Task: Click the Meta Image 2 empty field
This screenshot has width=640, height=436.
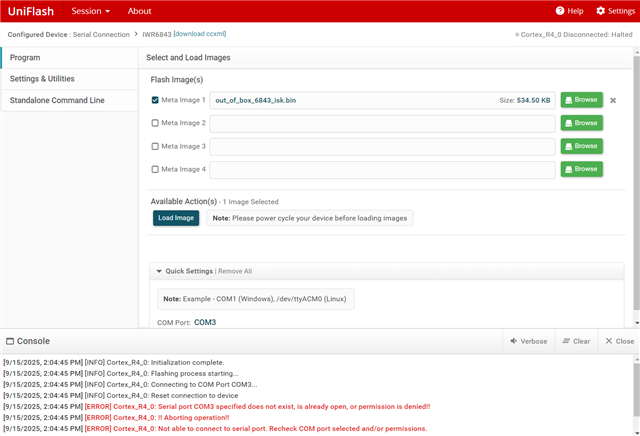Action: tap(382, 123)
